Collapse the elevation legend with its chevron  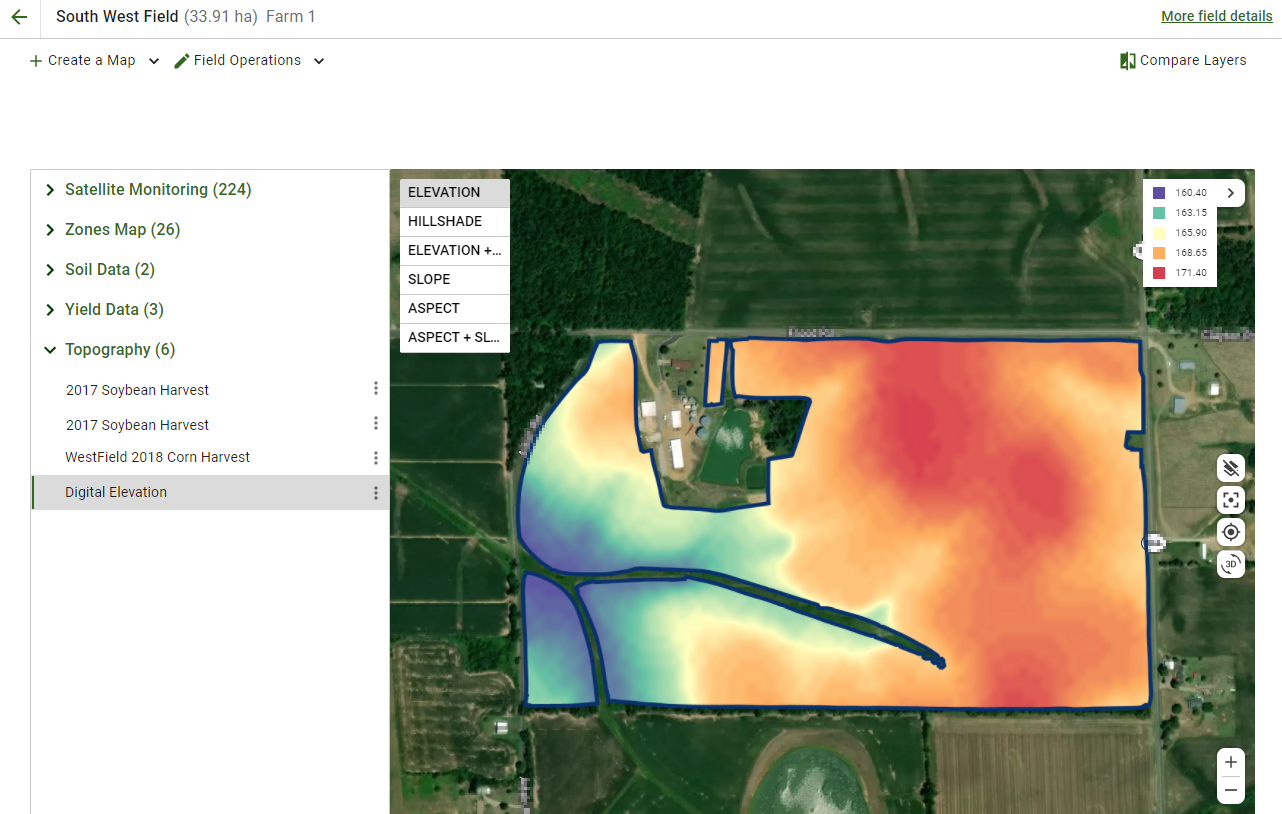click(x=1231, y=193)
